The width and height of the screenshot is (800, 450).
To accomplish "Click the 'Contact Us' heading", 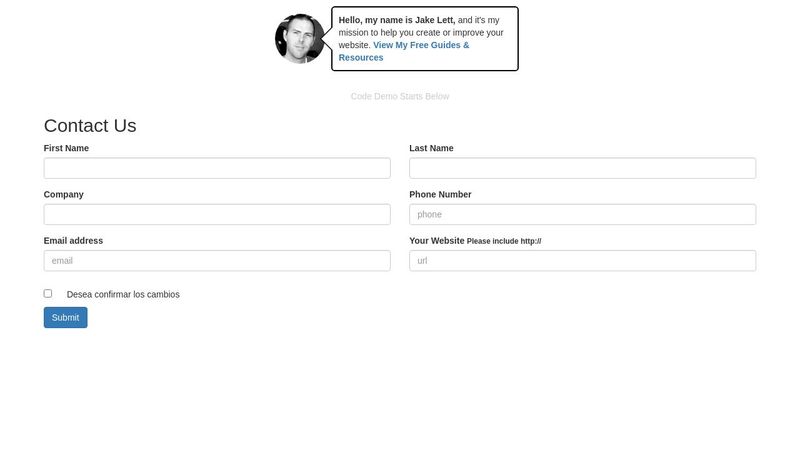I will pyautogui.click(x=90, y=126).
